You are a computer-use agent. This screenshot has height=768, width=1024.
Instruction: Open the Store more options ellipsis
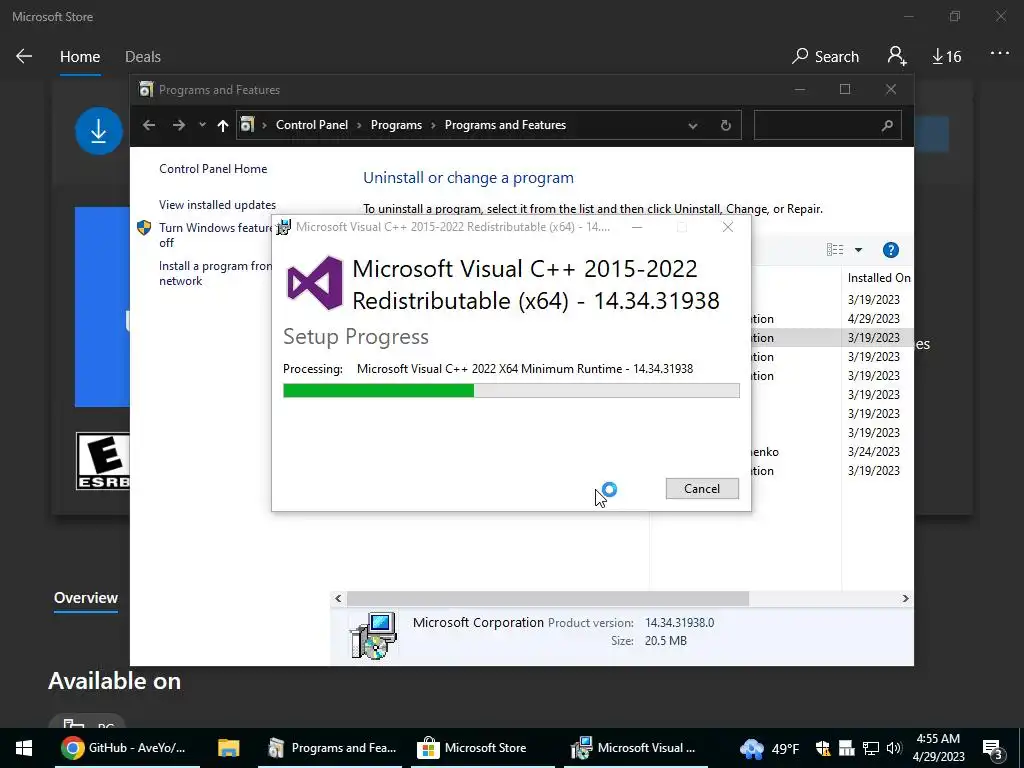coord(999,54)
